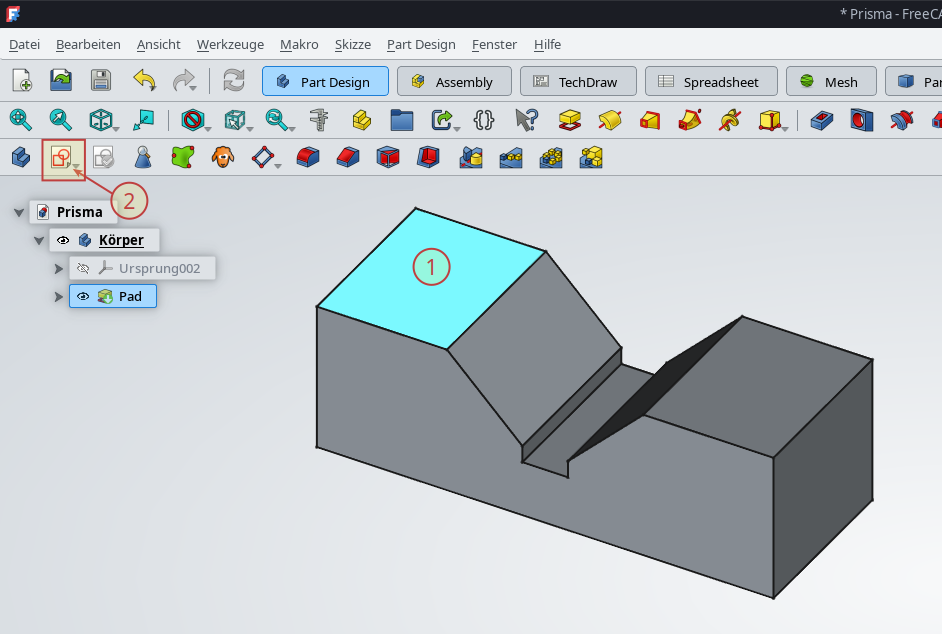Switch to the Spreadsheet workbench

[x=708, y=82]
